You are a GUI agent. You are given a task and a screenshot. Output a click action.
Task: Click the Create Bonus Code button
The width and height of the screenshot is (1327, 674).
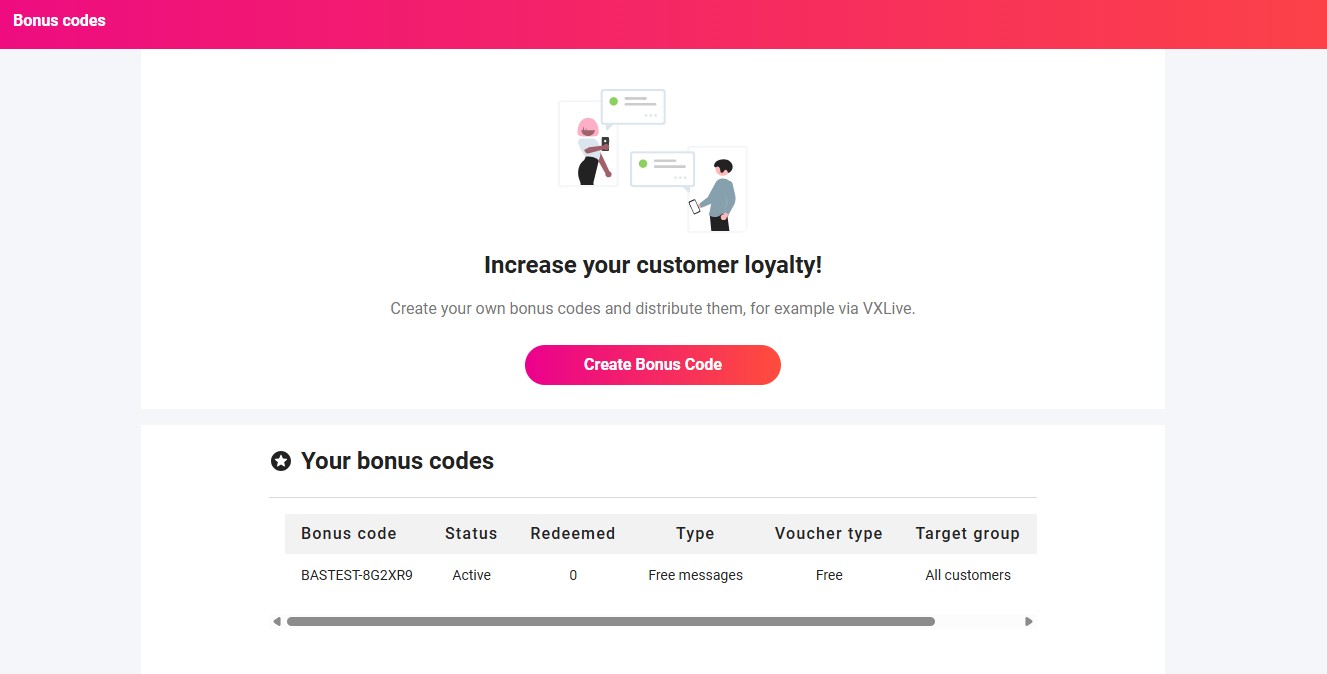coord(652,365)
